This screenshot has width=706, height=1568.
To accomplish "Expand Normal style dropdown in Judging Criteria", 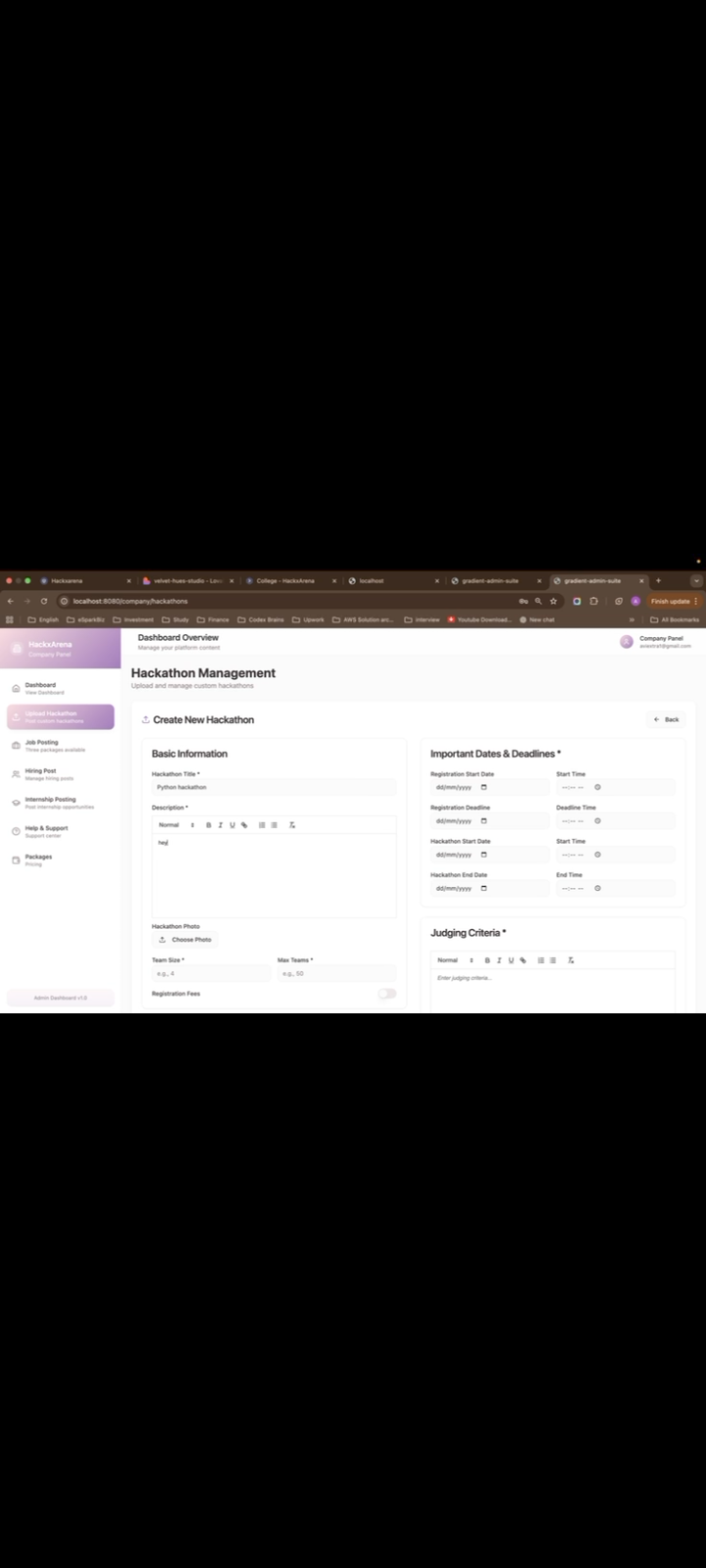I will [455, 960].
